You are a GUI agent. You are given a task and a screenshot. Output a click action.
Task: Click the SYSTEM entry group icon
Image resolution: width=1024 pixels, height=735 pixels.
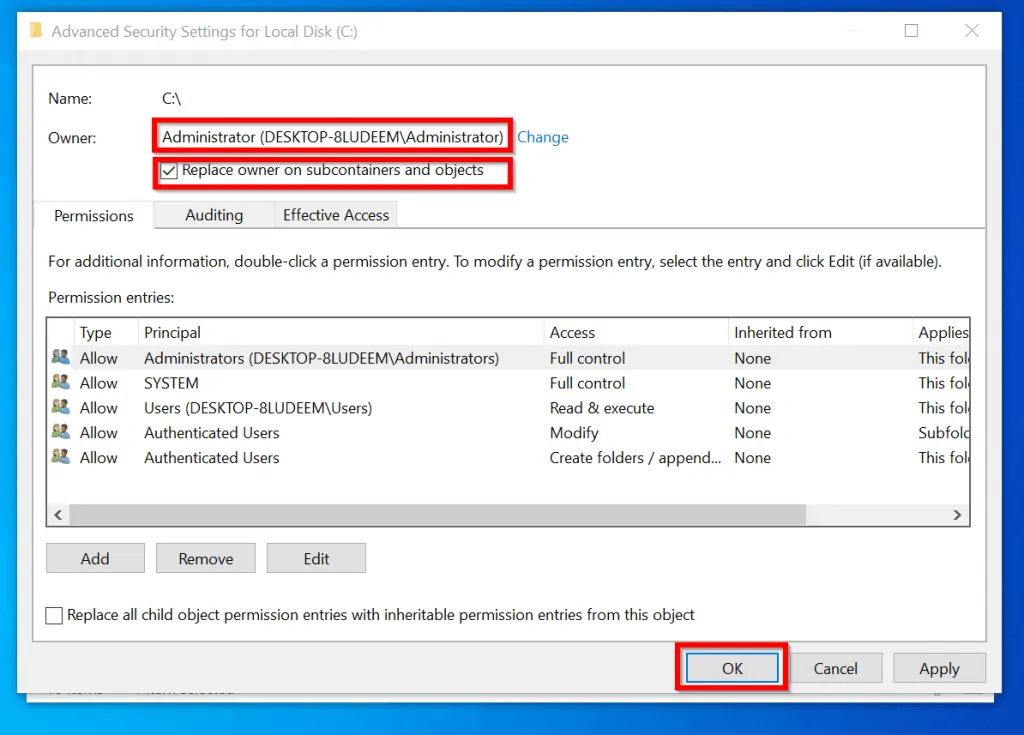point(61,382)
